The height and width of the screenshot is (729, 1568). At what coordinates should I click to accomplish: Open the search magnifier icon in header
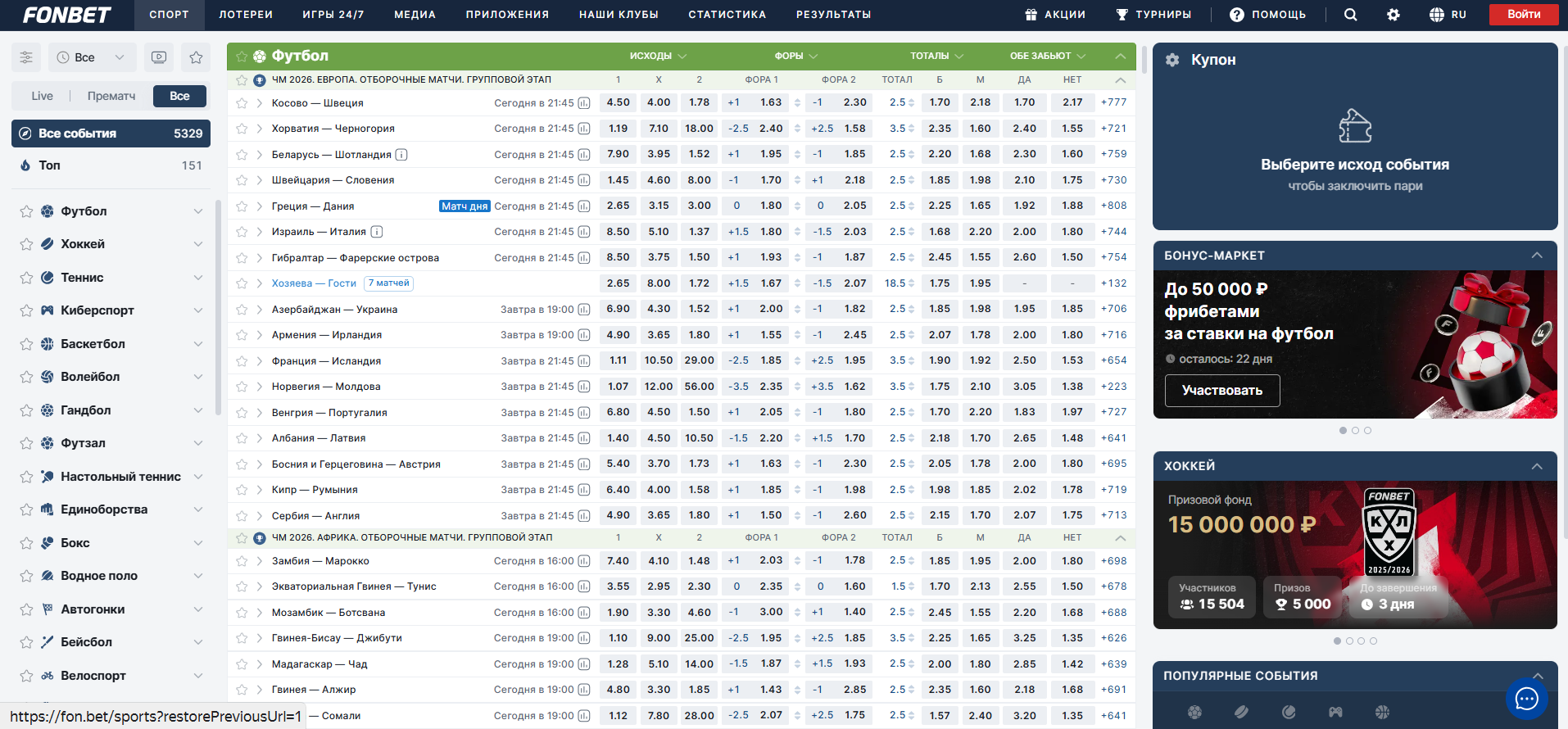tap(1350, 15)
